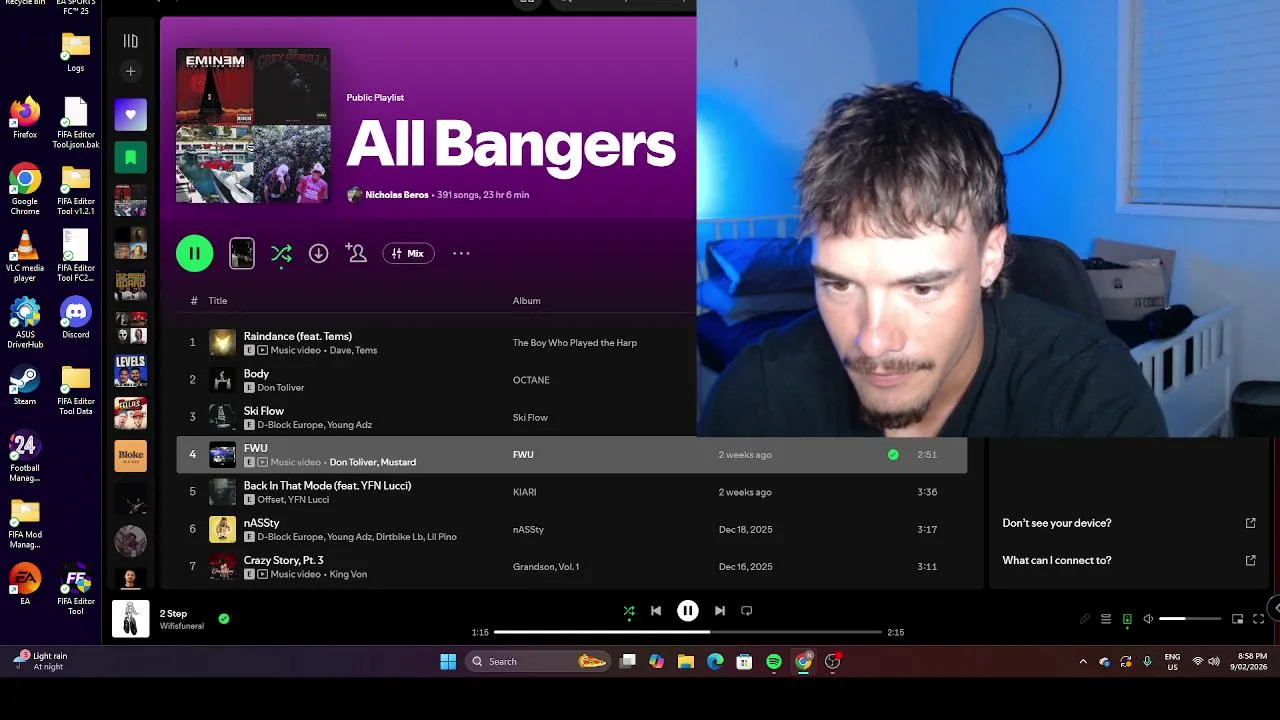1280x720 pixels.
Task: Open Windows Start menu
Action: 448,661
